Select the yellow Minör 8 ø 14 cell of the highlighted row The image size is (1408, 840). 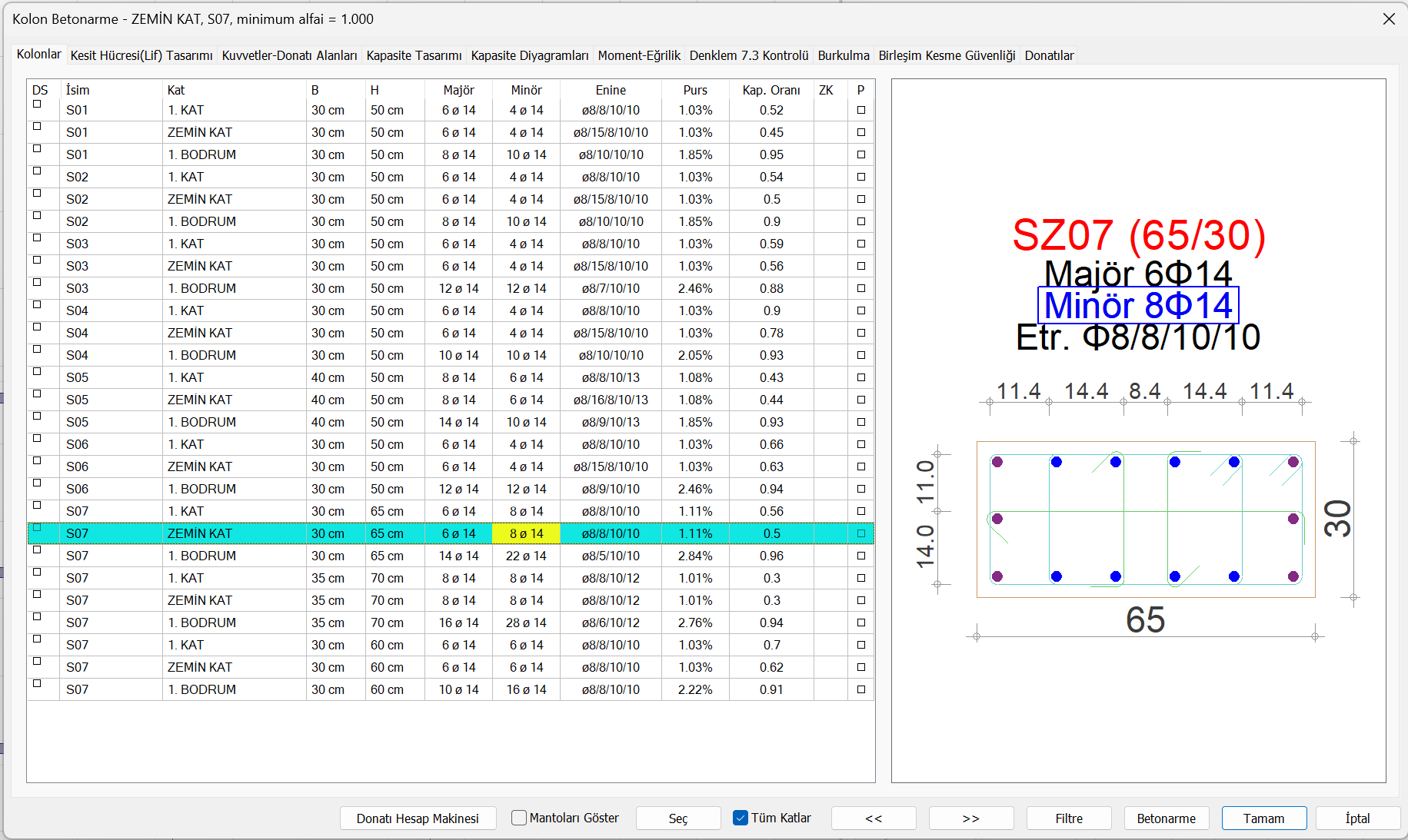(x=526, y=533)
